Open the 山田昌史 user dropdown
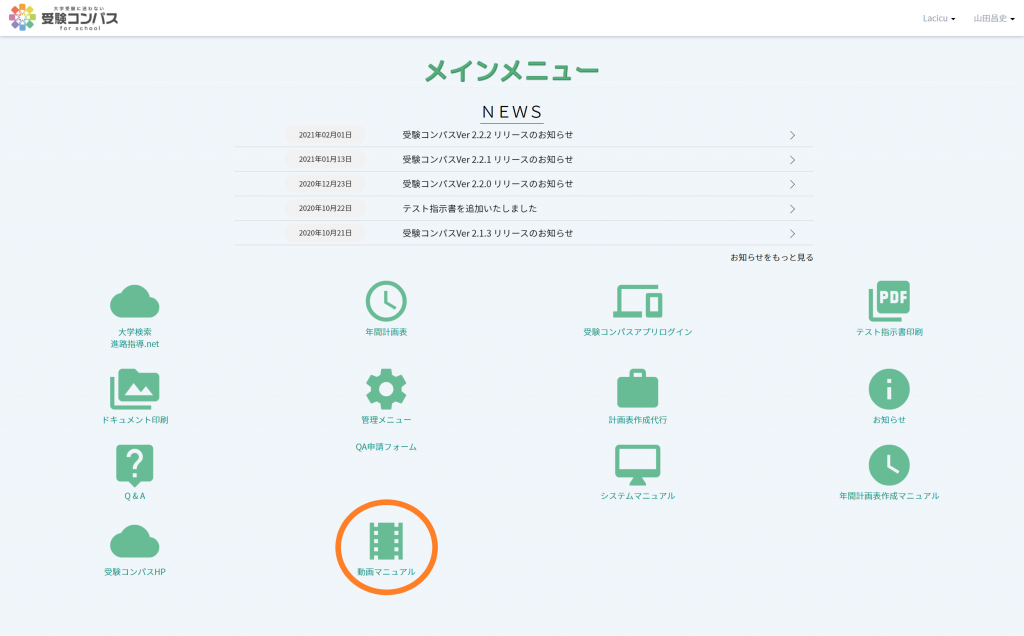Viewport: 1024px width, 636px height. pos(992,18)
